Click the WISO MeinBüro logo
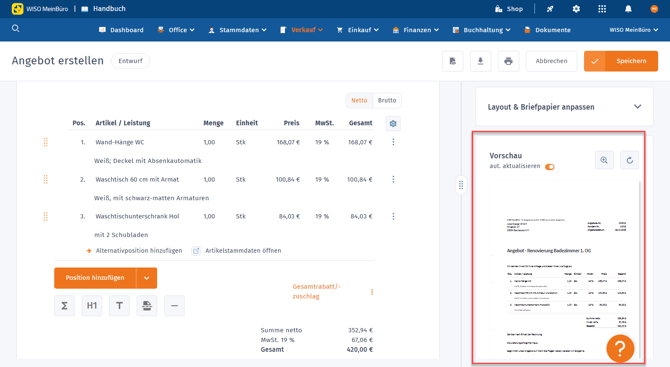 pyautogui.click(x=40, y=9)
